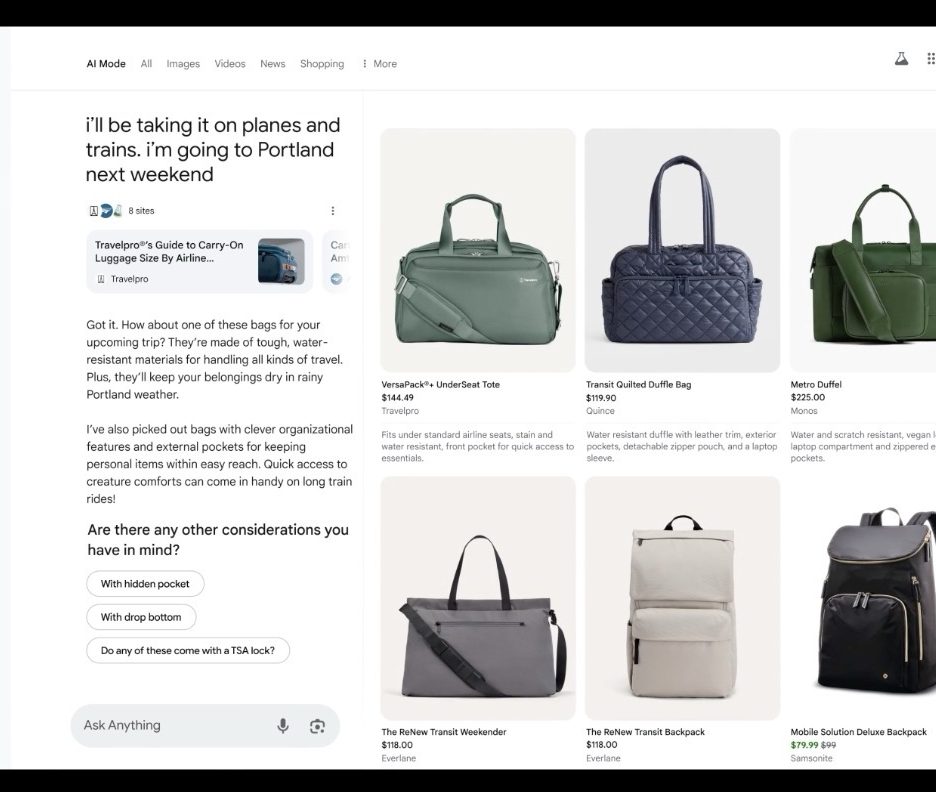Click the Mobile Solution Deluxe Backpack title

(x=858, y=732)
